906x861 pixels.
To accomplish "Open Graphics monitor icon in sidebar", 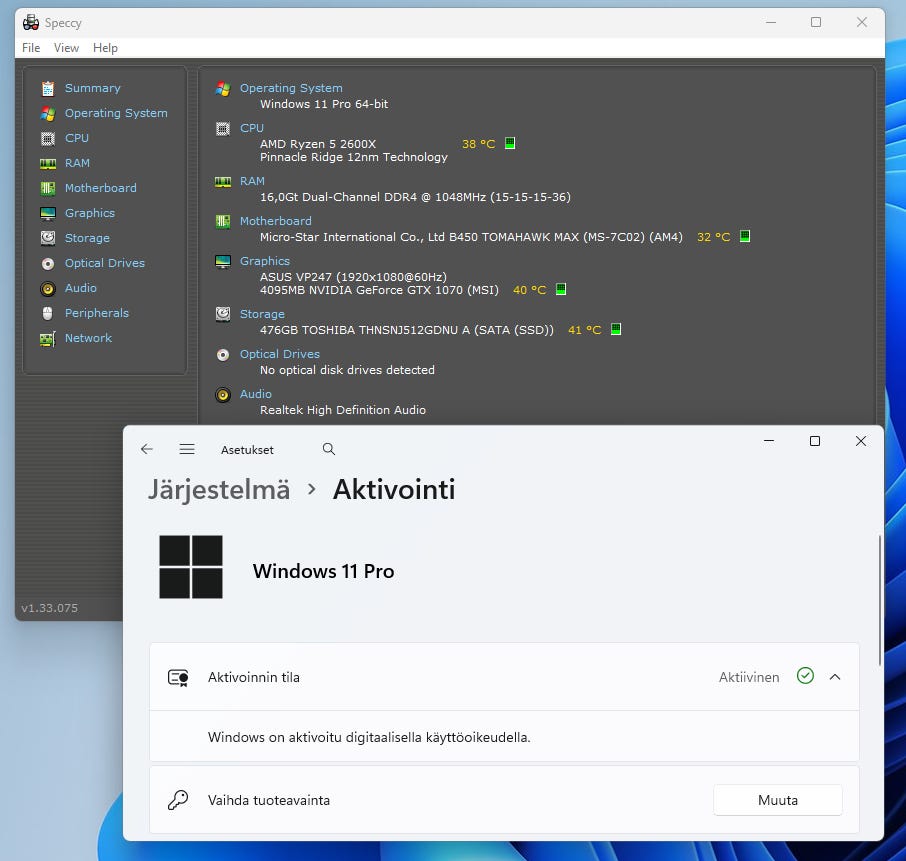I will tap(48, 213).
